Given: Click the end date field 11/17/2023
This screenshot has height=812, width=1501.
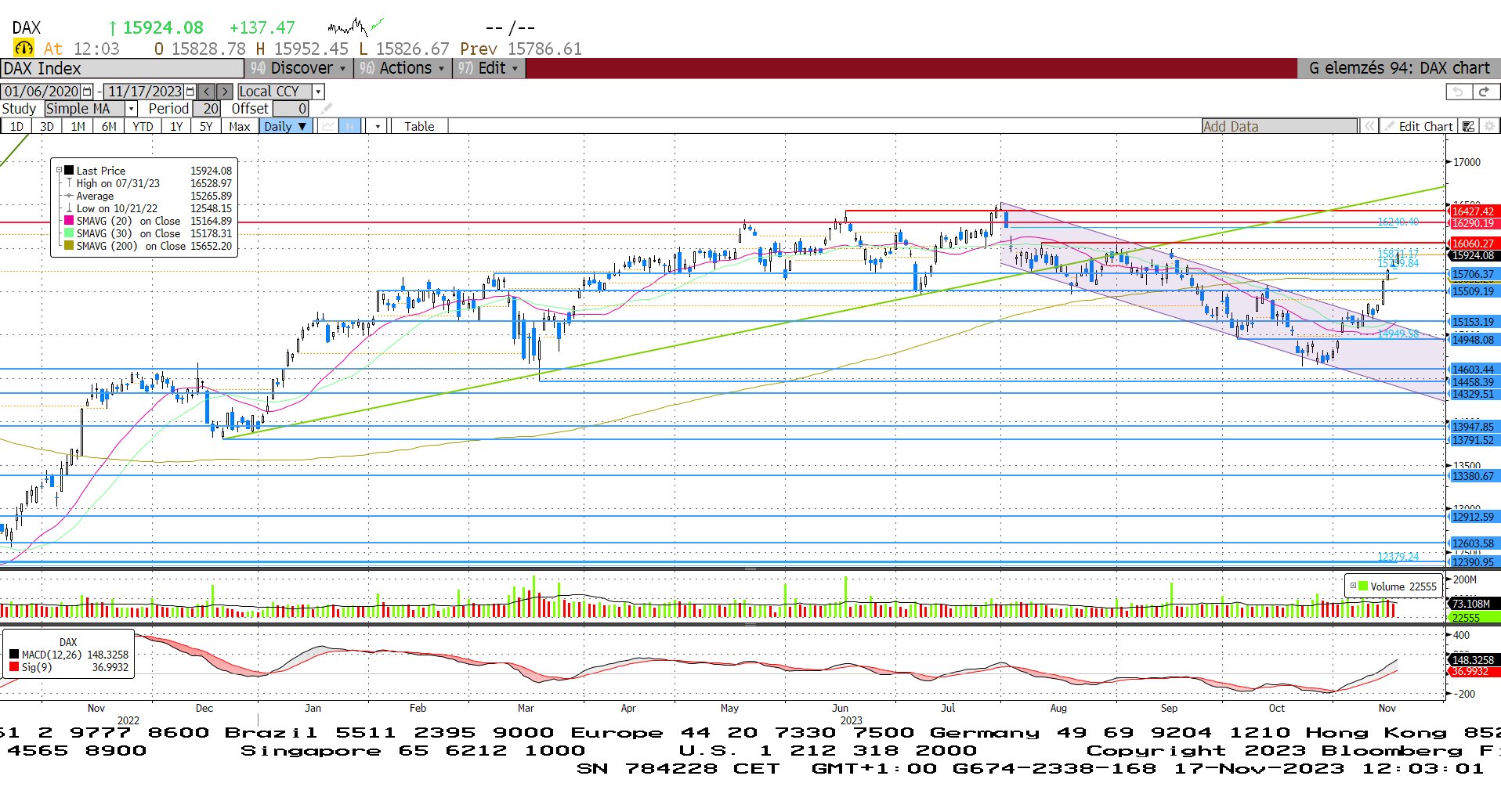Looking at the screenshot, I should point(144,92).
